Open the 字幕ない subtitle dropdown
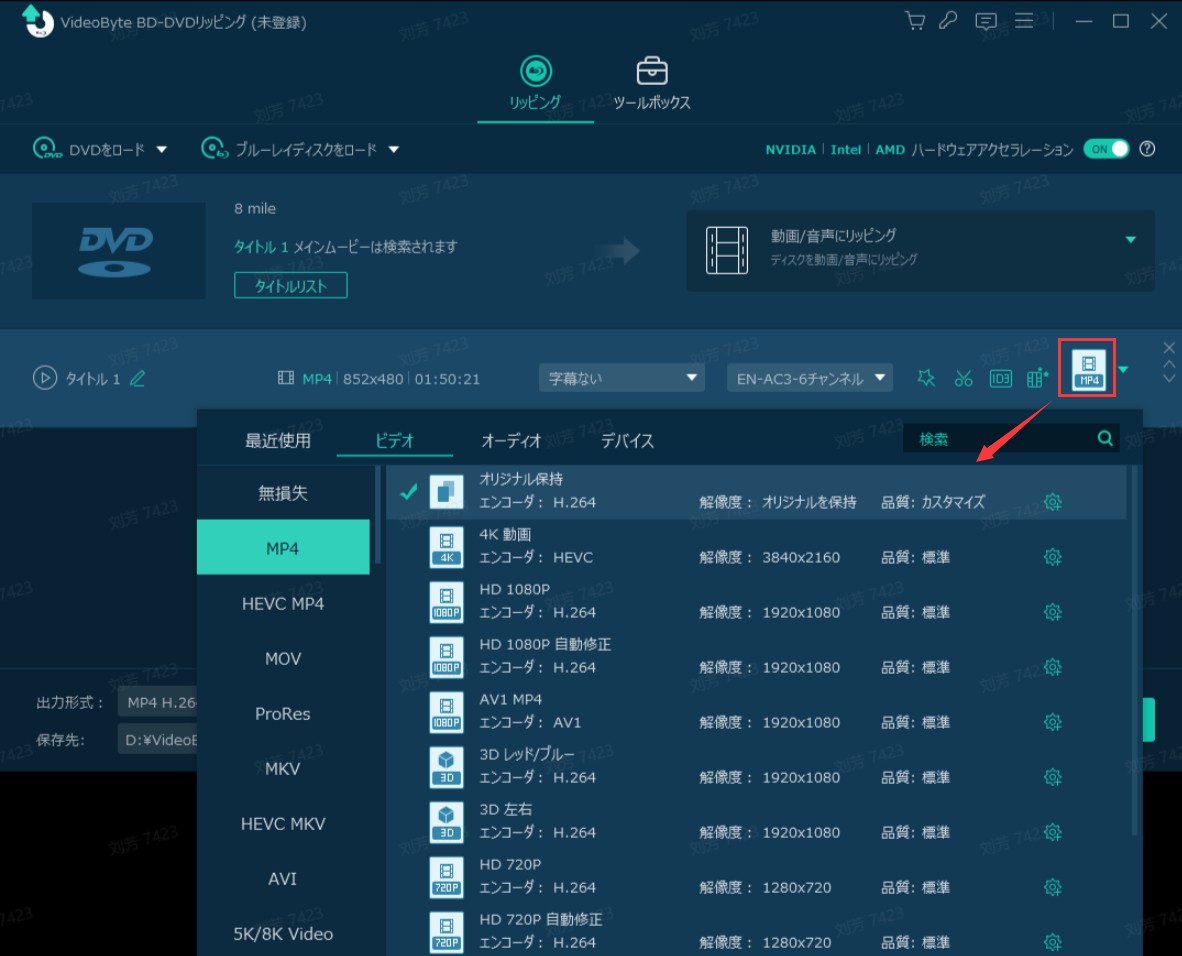This screenshot has height=956, width=1182. (621, 378)
